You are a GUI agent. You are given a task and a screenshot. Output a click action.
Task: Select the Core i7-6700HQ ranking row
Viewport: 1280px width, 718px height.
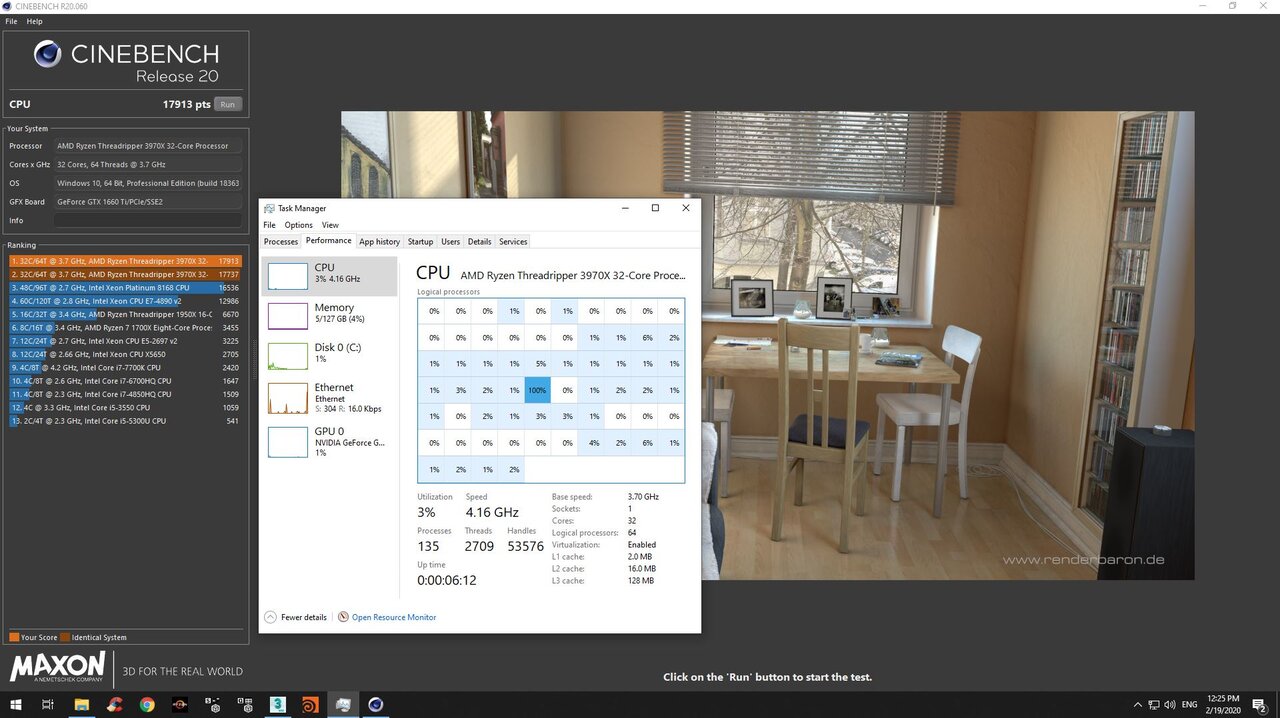point(125,381)
